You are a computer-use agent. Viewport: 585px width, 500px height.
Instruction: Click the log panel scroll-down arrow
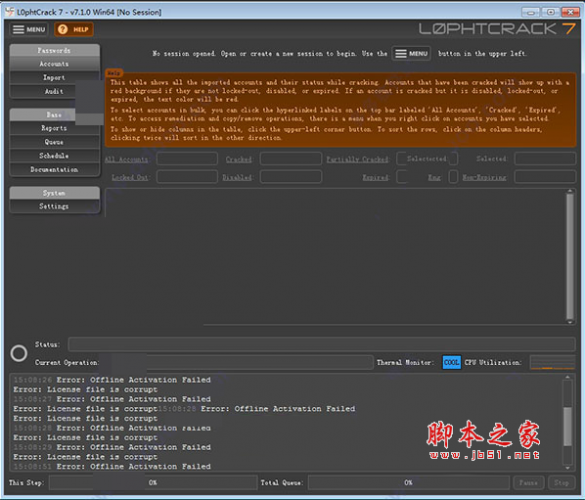[x=567, y=468]
